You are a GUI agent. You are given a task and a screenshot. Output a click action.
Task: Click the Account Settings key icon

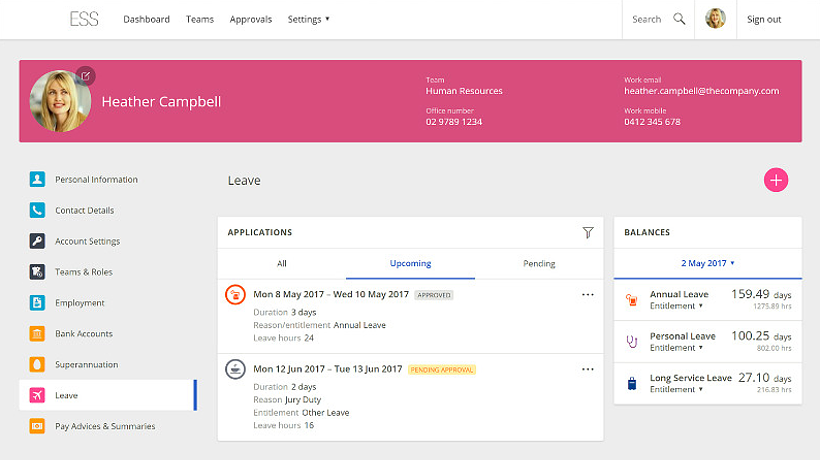point(37,241)
